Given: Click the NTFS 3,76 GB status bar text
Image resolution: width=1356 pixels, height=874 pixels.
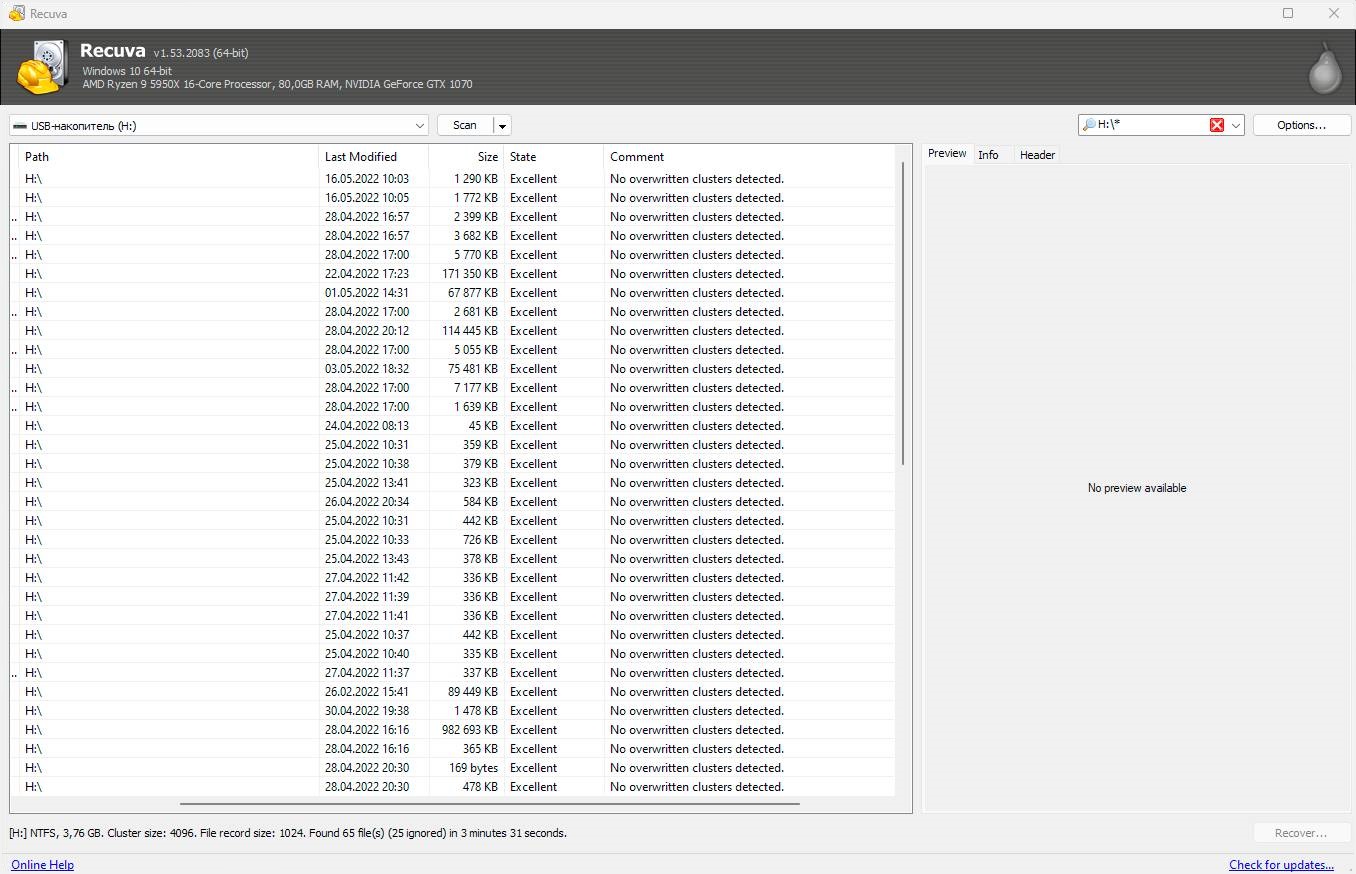Looking at the screenshot, I should 288,833.
